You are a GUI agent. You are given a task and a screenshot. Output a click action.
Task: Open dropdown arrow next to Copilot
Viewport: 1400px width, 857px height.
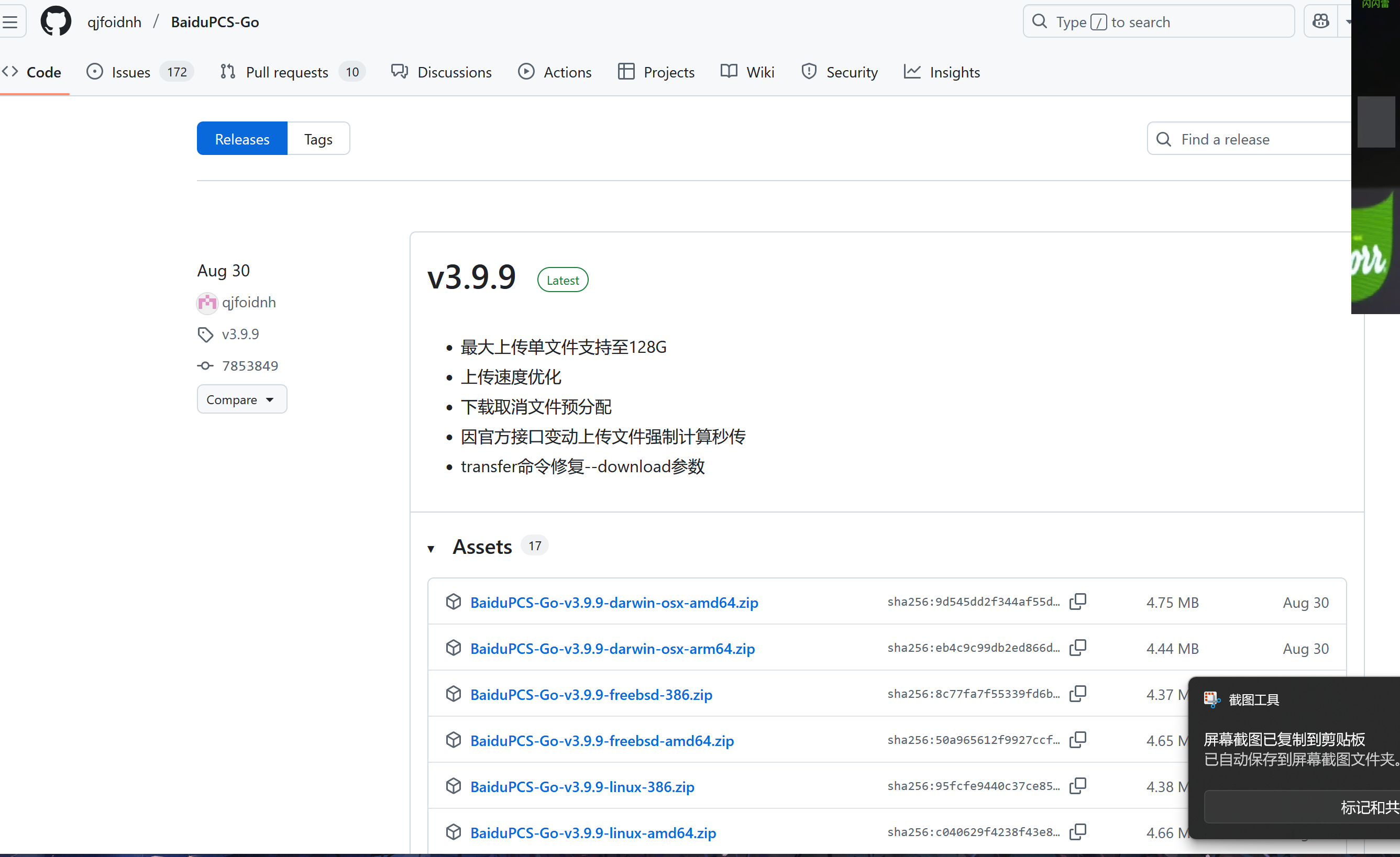(x=1347, y=21)
